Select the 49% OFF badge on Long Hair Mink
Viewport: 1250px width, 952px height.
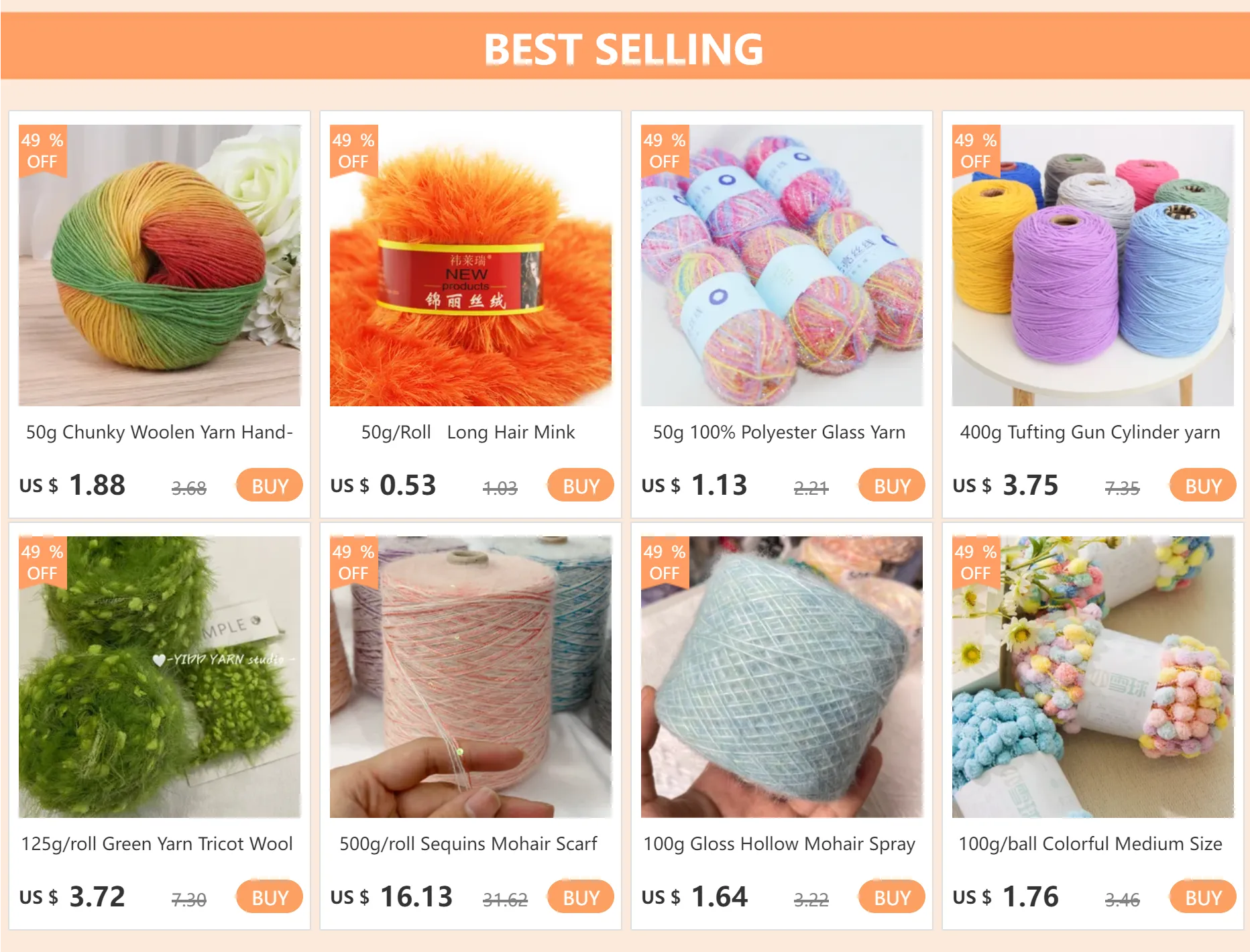tap(354, 151)
